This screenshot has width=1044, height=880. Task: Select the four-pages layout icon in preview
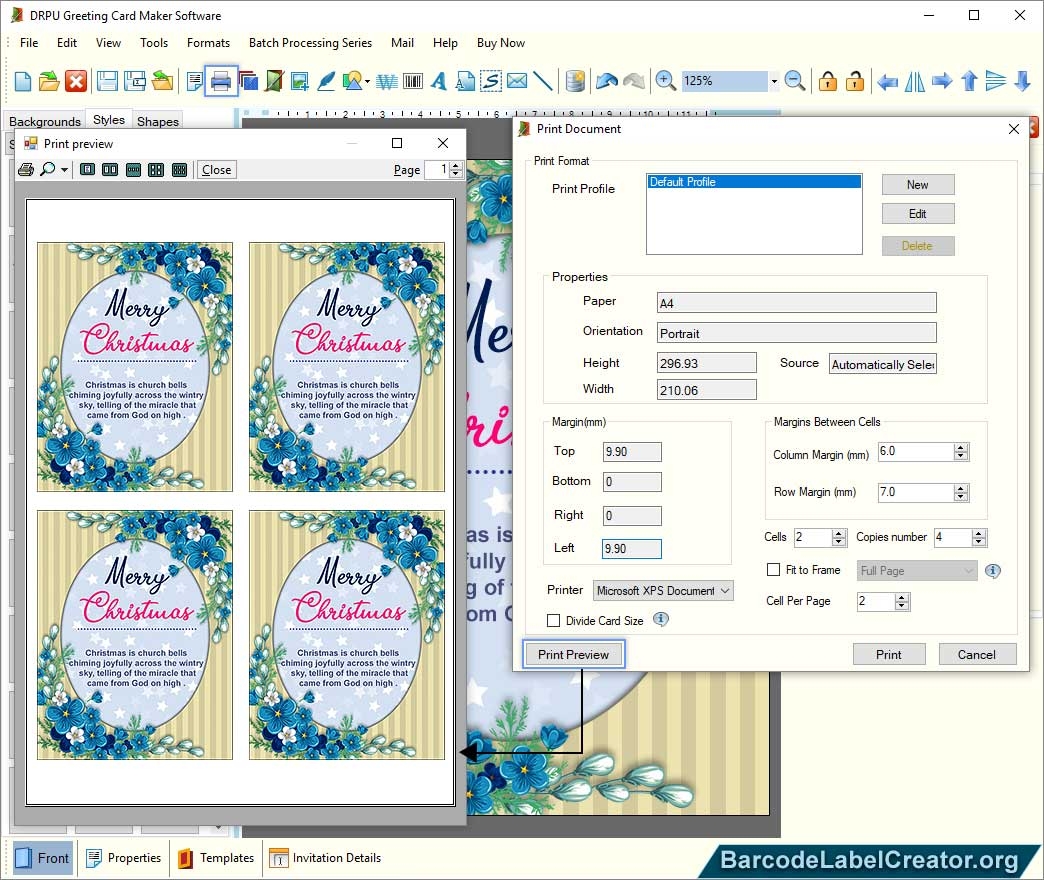click(x=156, y=170)
